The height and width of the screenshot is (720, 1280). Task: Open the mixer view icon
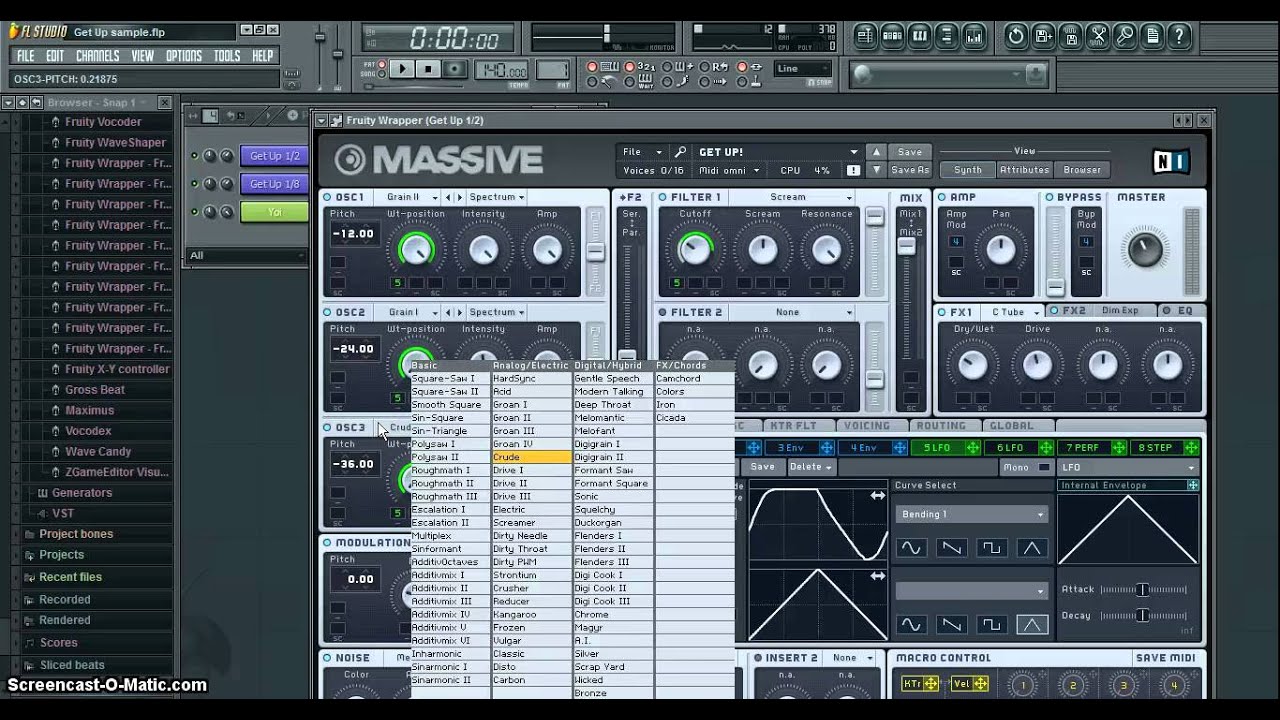coord(974,37)
